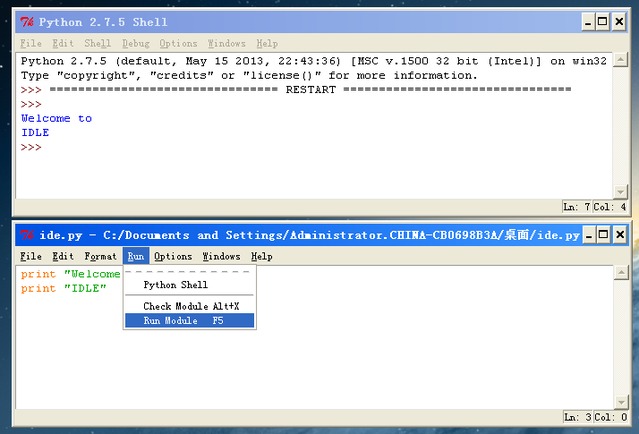This screenshot has width=639, height=434.
Task: Click scroll up arrow in Python Shell
Action: point(620,60)
